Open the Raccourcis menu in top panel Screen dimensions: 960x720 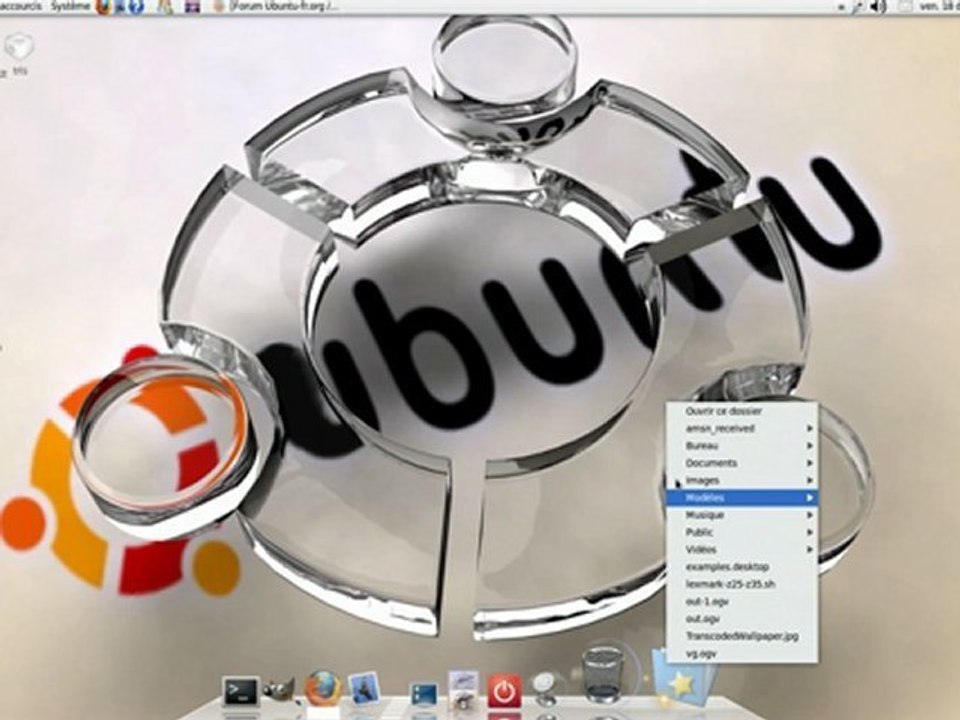click(21, 6)
